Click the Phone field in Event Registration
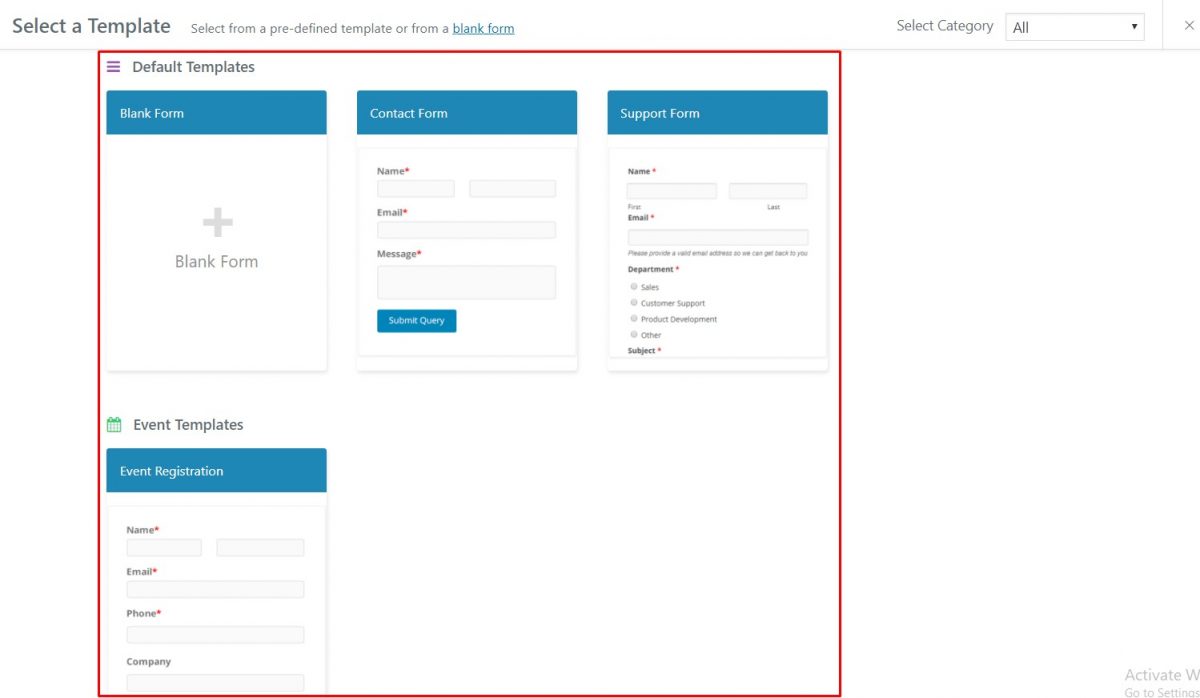The width and height of the screenshot is (1200, 698). (x=215, y=634)
